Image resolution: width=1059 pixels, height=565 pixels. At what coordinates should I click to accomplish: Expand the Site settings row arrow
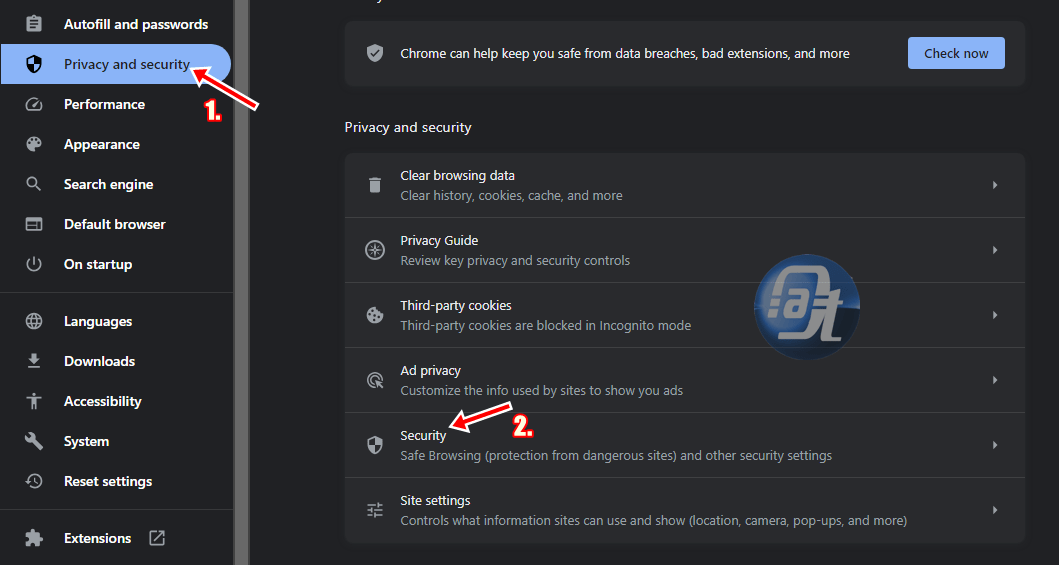pos(995,510)
